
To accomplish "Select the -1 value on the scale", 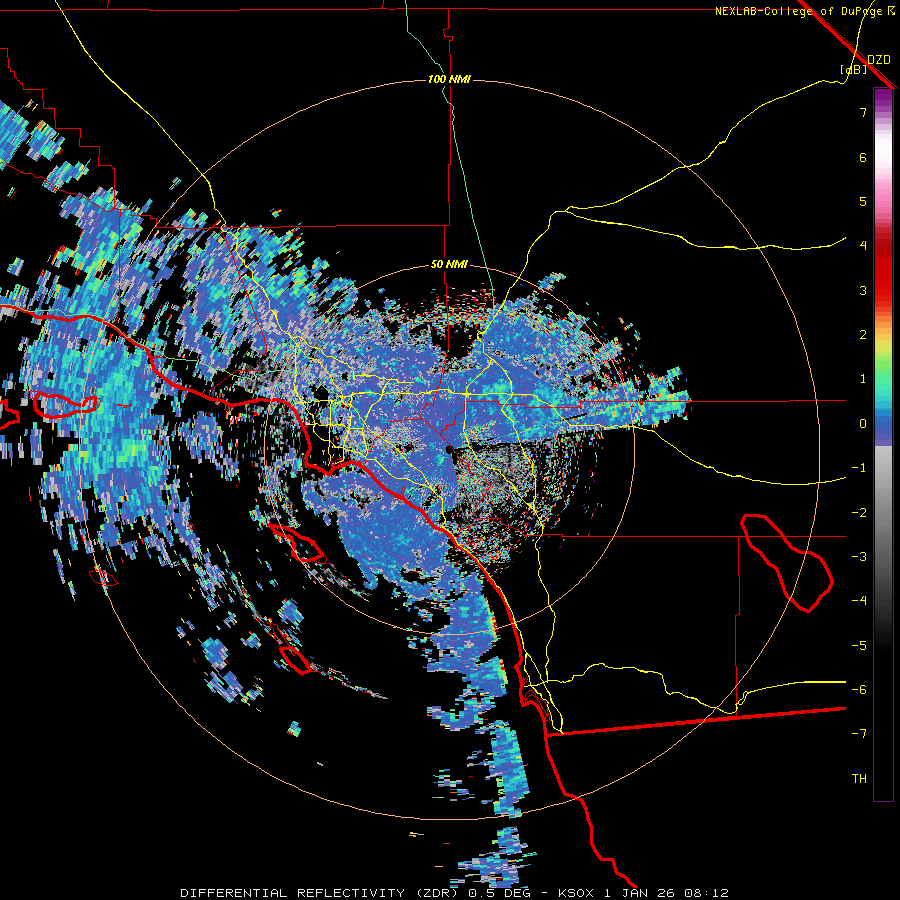I will tap(859, 468).
